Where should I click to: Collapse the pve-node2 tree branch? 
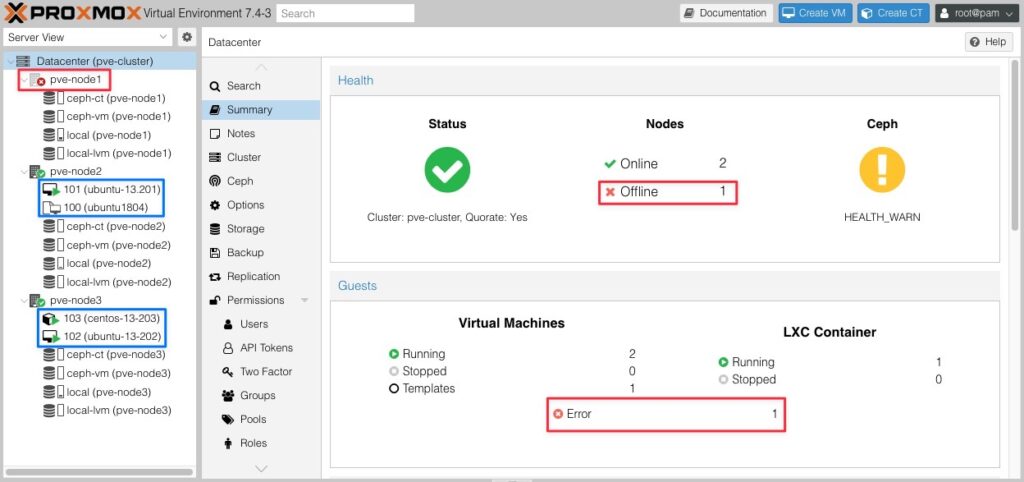25,172
